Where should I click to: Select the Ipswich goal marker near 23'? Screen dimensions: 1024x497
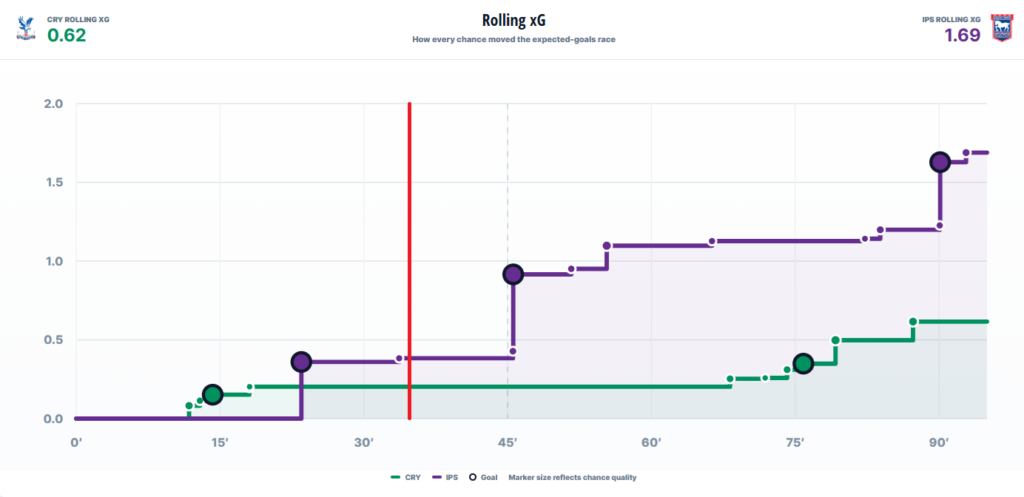(301, 362)
